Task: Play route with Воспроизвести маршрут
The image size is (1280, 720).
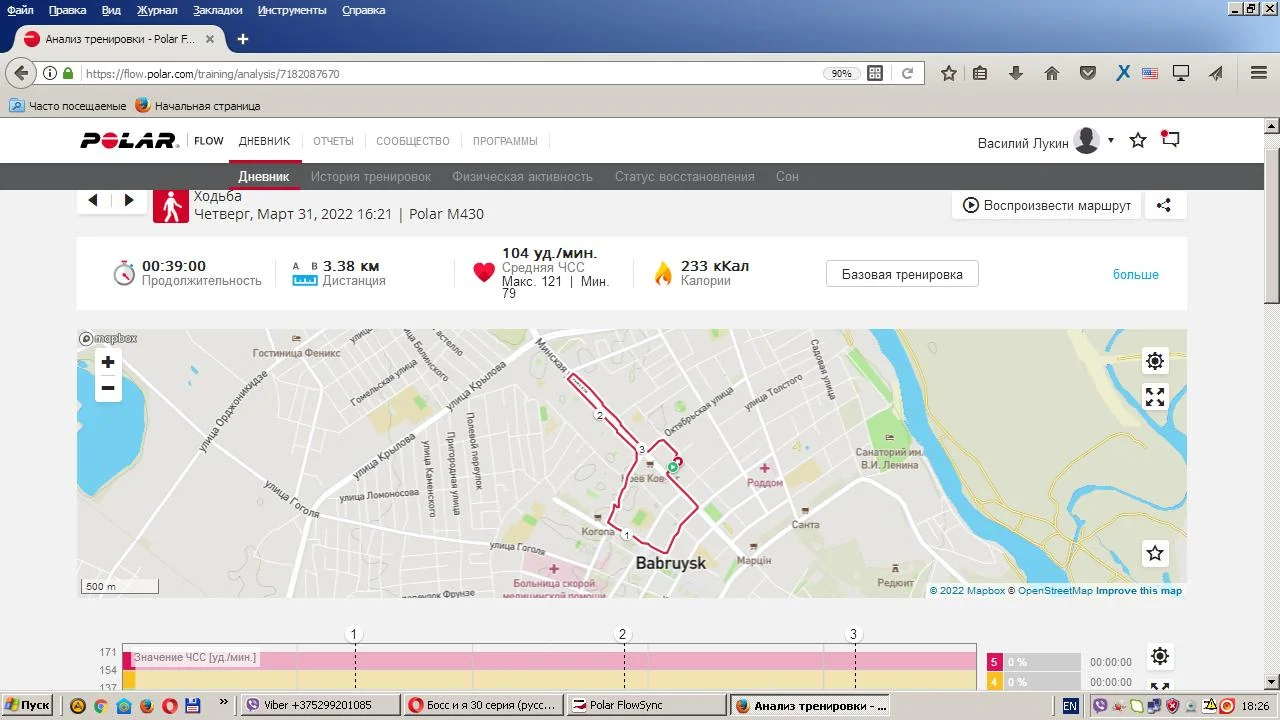Action: pyautogui.click(x=1046, y=205)
